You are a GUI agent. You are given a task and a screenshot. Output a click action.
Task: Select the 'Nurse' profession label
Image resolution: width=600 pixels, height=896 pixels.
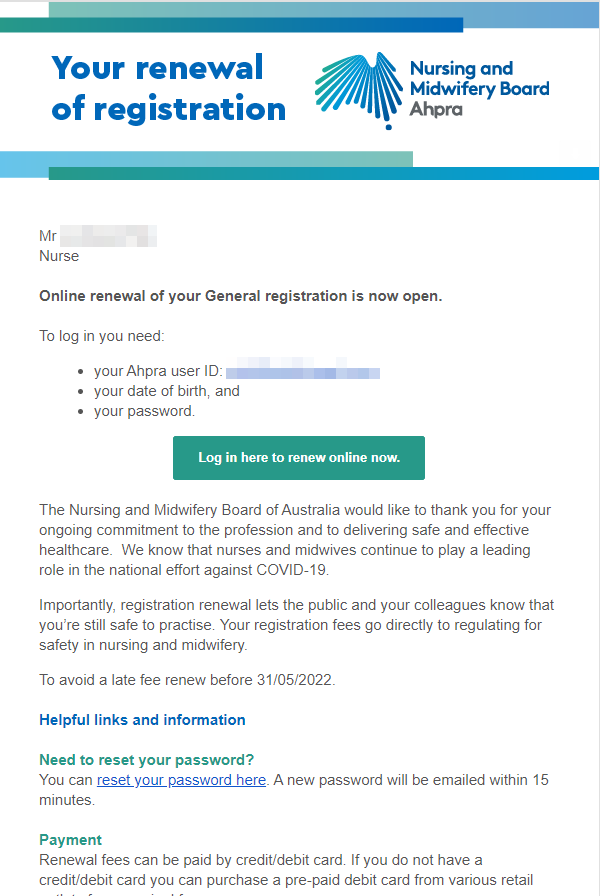[x=54, y=256]
